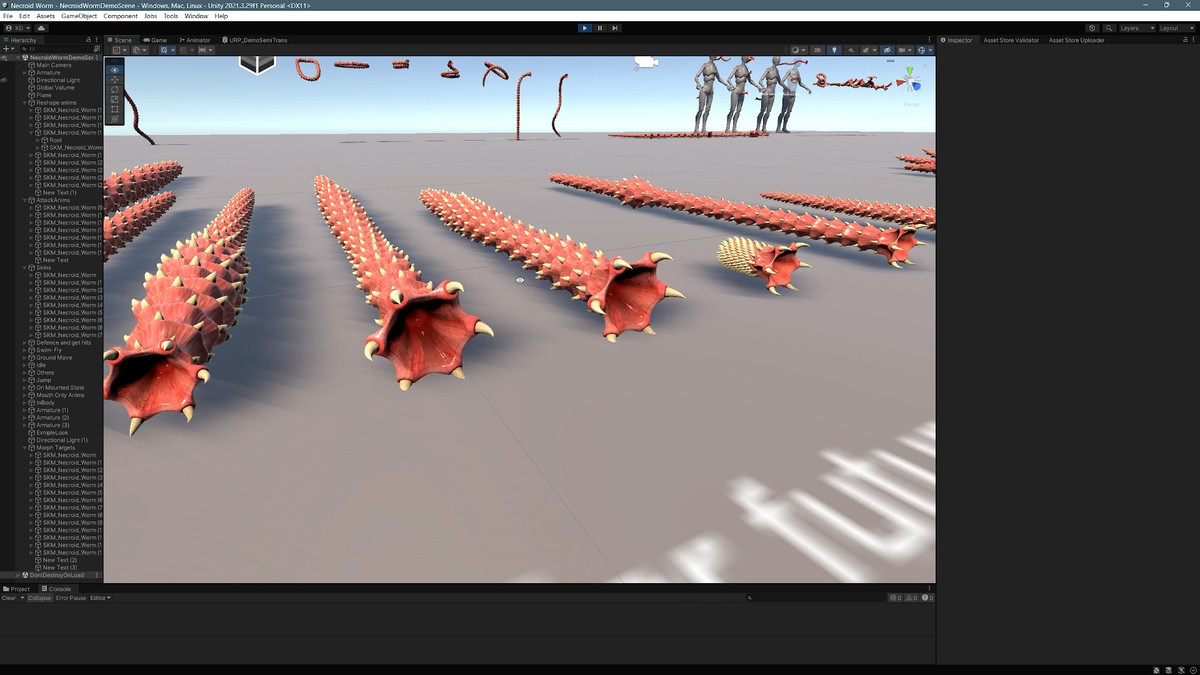Viewport: 1200px width, 675px height.
Task: Select Plane object in Hierarchy
Action: (44, 95)
